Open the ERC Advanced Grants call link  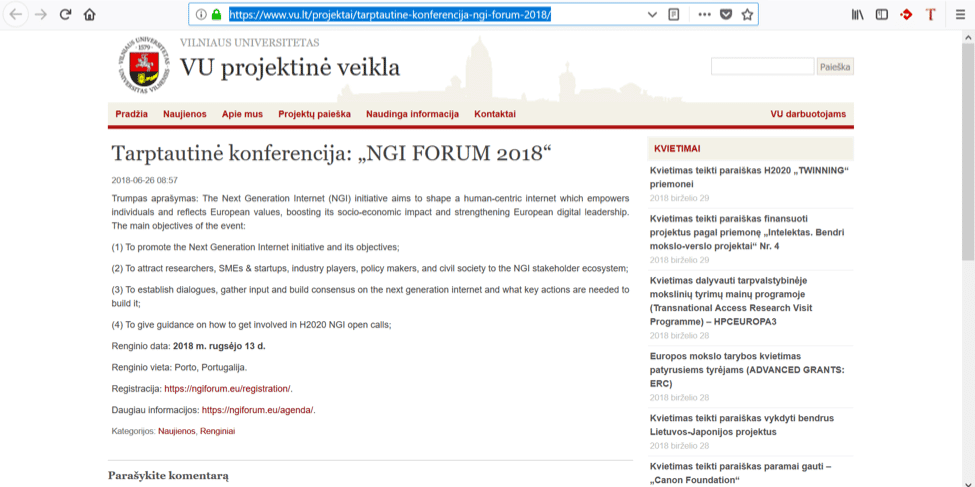747,370
